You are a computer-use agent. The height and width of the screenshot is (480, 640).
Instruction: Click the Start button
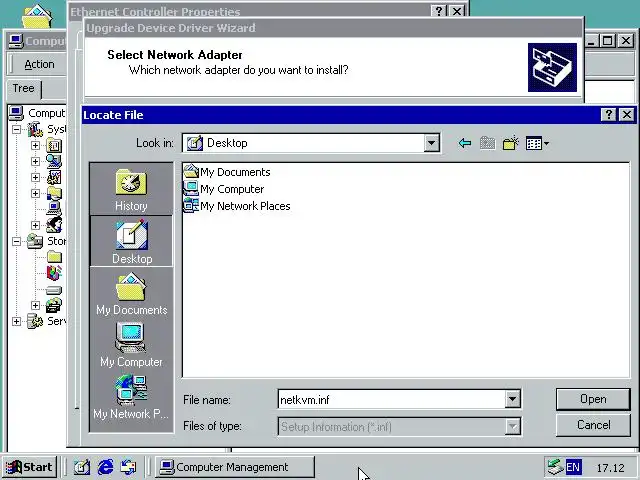pyautogui.click(x=29, y=467)
